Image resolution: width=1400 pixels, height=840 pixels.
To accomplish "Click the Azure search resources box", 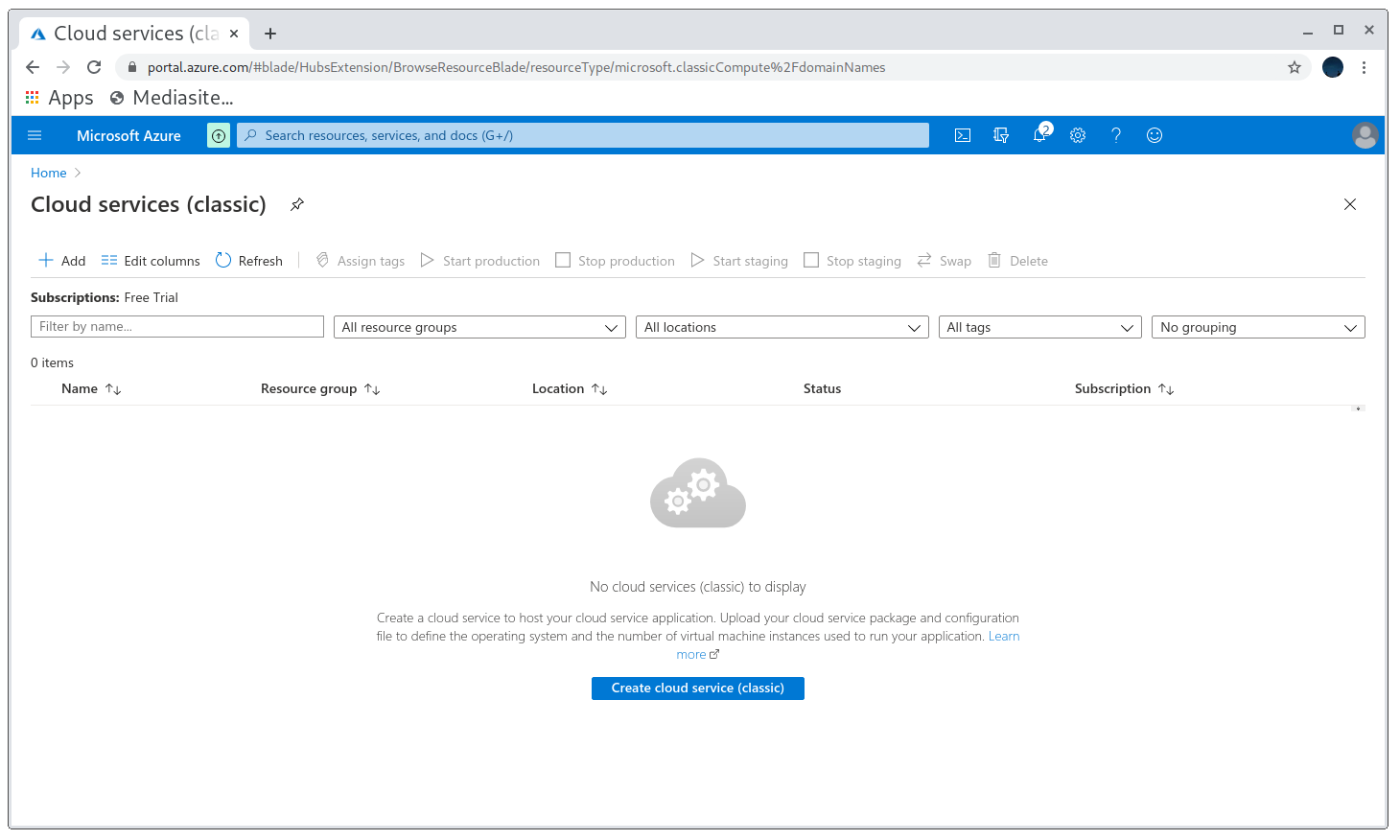I will point(583,135).
